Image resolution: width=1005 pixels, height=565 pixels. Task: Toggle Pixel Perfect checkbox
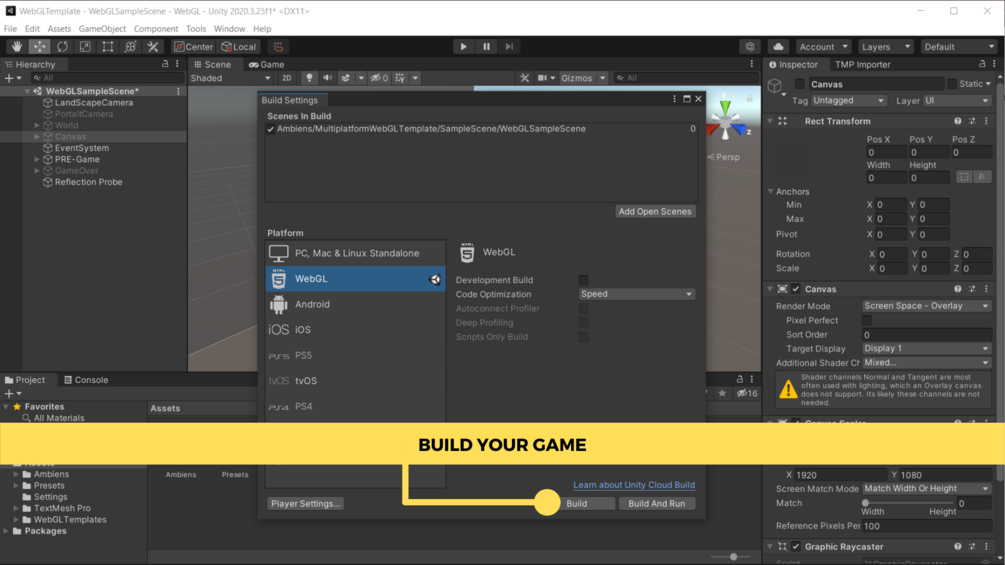point(867,320)
